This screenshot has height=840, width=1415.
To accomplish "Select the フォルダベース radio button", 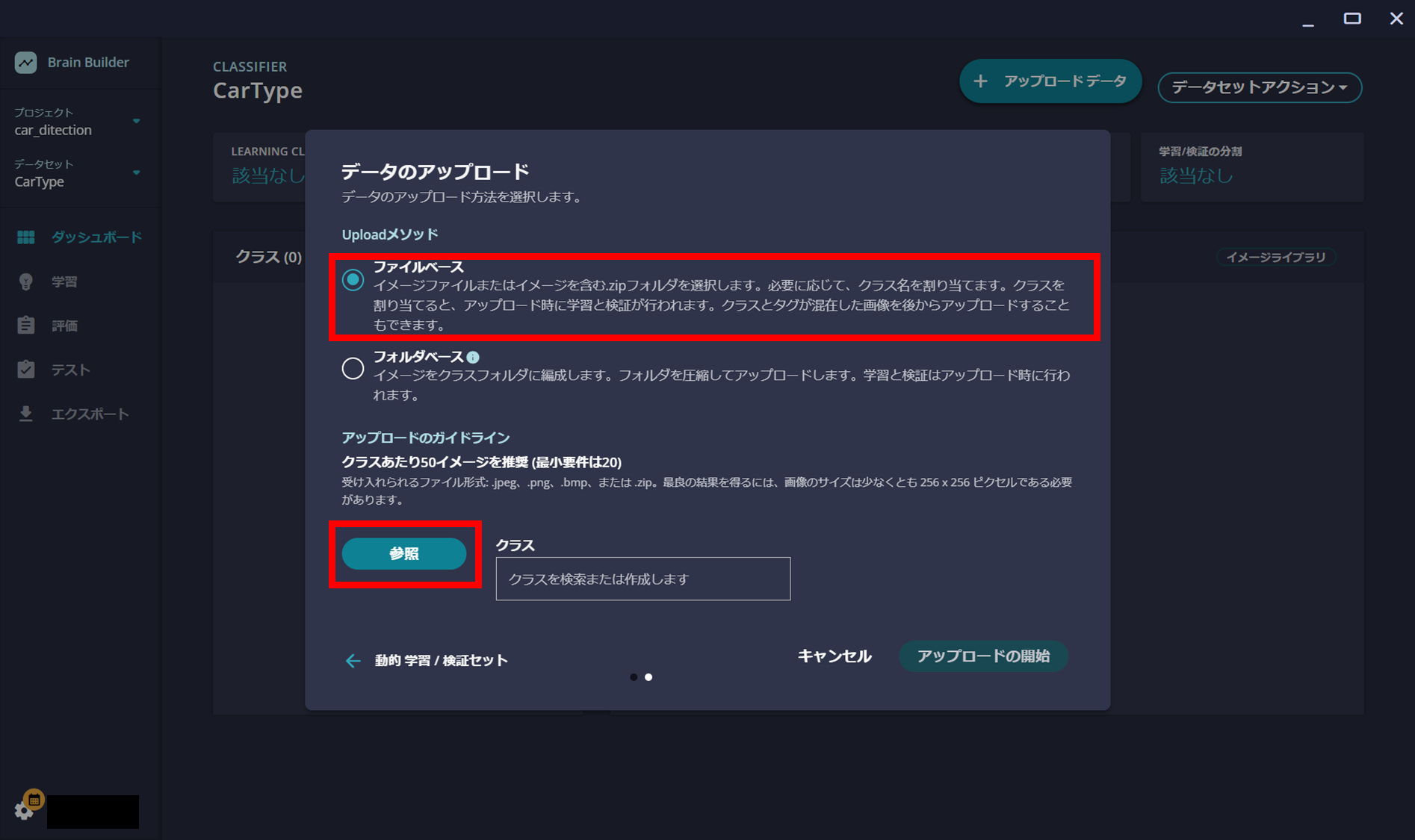I will click(353, 368).
